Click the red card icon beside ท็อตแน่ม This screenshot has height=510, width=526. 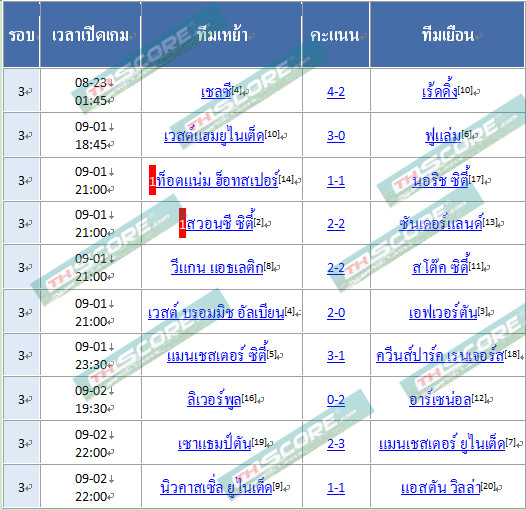tap(152, 180)
